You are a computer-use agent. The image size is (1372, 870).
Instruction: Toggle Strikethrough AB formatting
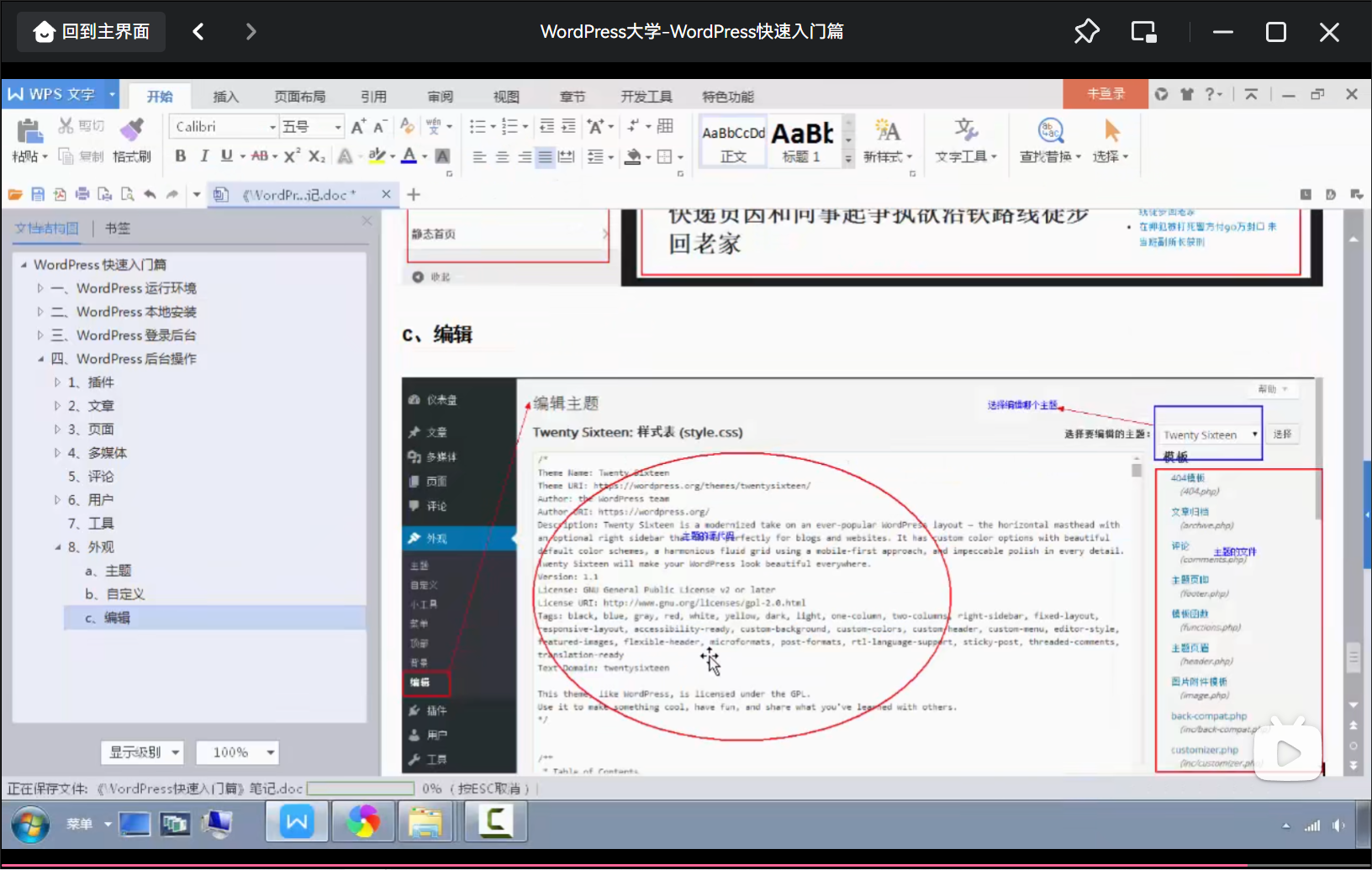pos(260,156)
